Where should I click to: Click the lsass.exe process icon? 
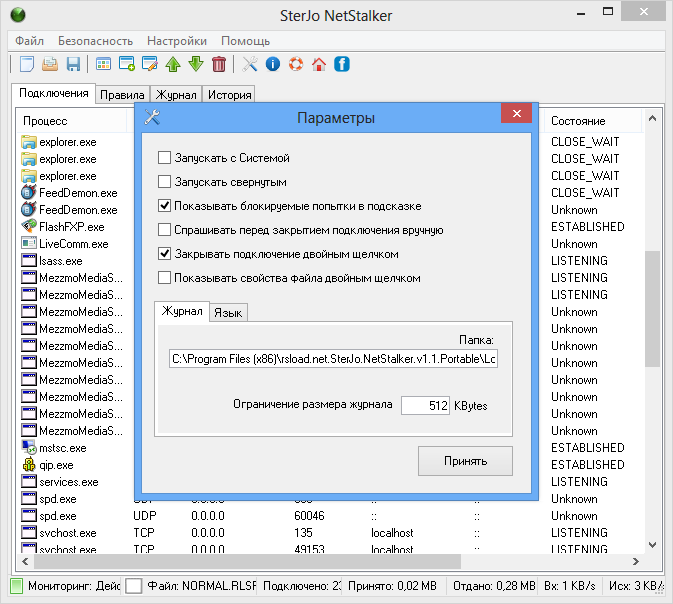[29, 261]
